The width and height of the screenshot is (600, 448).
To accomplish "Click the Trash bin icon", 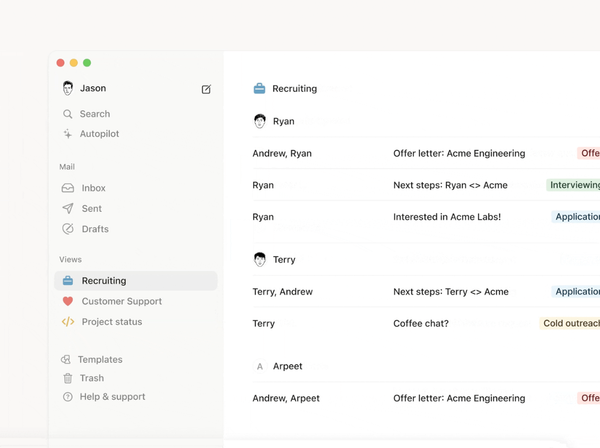I will click(x=67, y=378).
